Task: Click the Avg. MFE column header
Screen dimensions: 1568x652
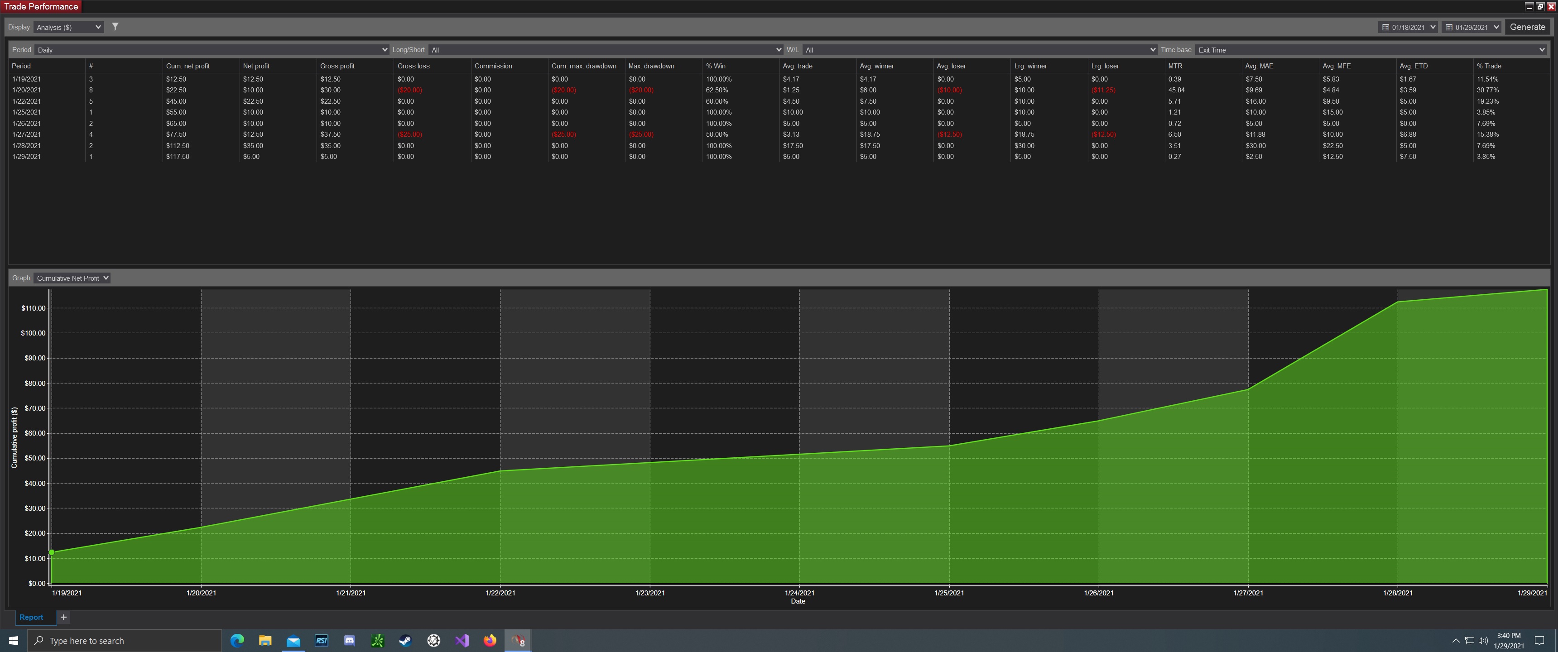Action: (x=1337, y=66)
